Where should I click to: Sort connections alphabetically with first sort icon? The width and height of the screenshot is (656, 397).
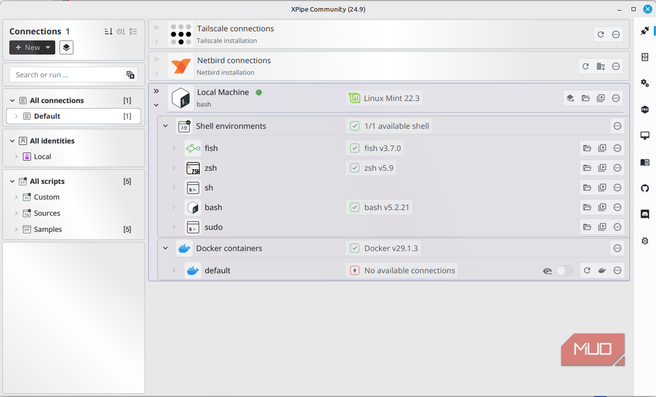coord(108,31)
